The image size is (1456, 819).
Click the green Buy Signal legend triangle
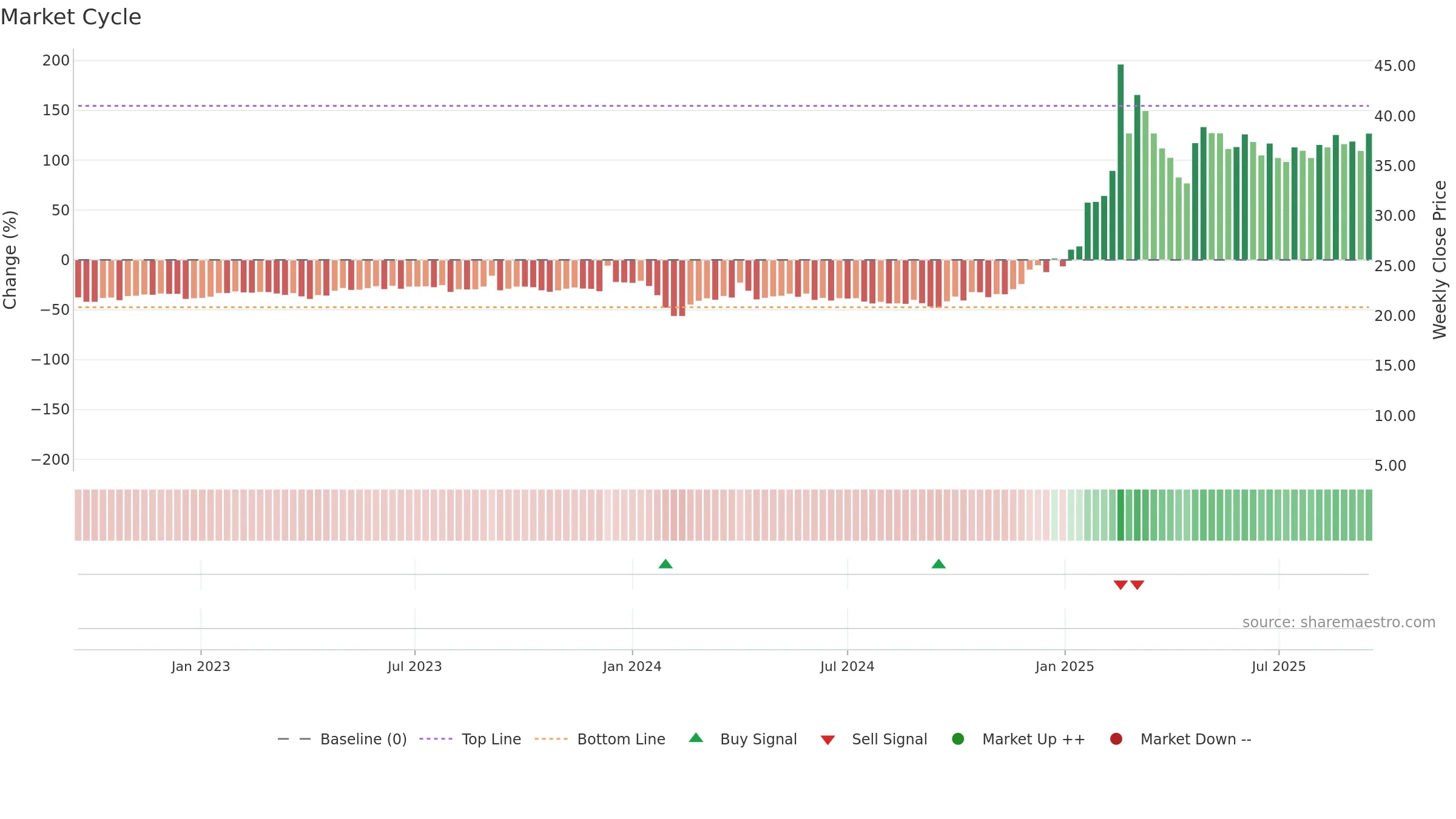[696, 738]
